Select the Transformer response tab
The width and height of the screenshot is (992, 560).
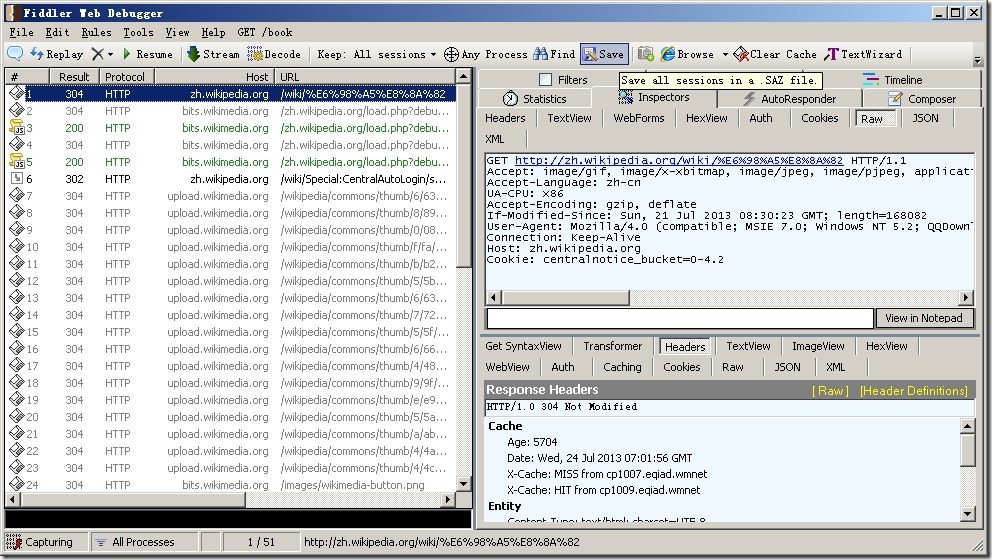coord(612,346)
